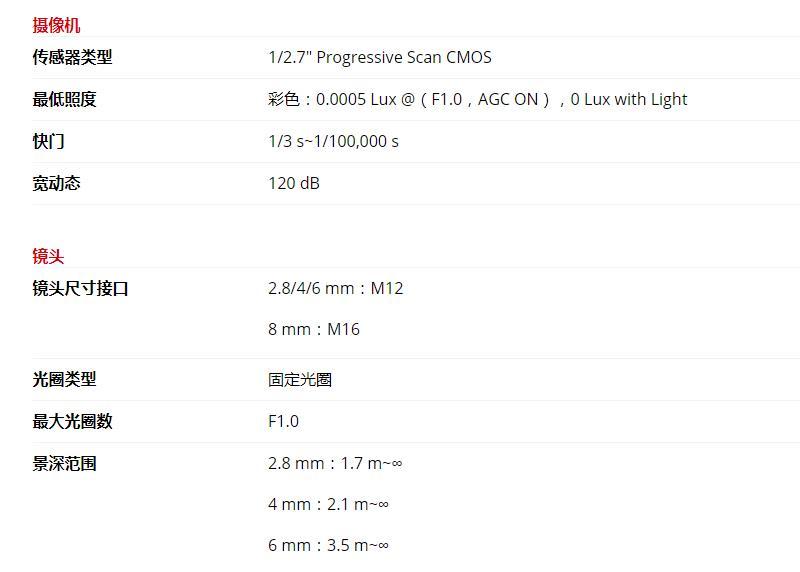Click the 1/2.7" Progressive Scan CMOS value
This screenshot has height=572, width=800.
coord(380,57)
